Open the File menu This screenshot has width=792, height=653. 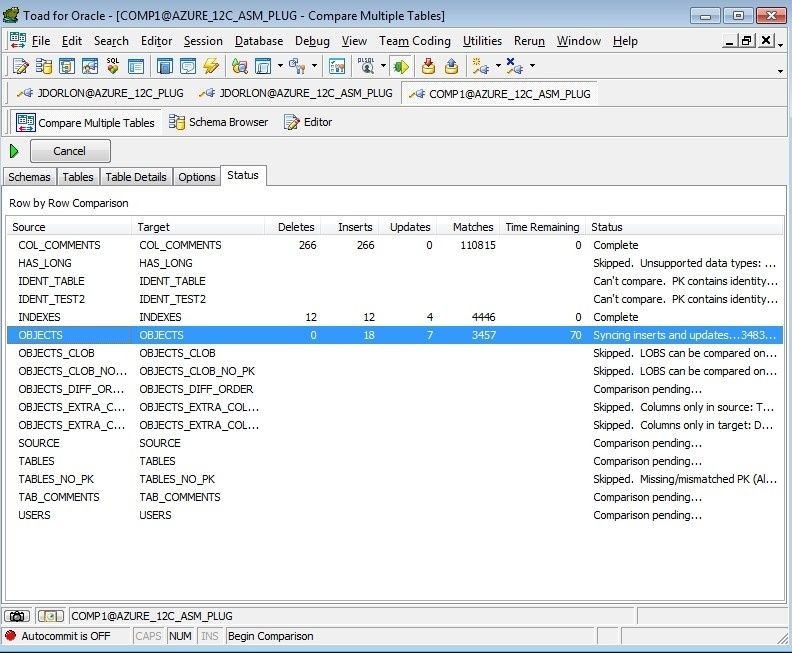pyautogui.click(x=41, y=41)
